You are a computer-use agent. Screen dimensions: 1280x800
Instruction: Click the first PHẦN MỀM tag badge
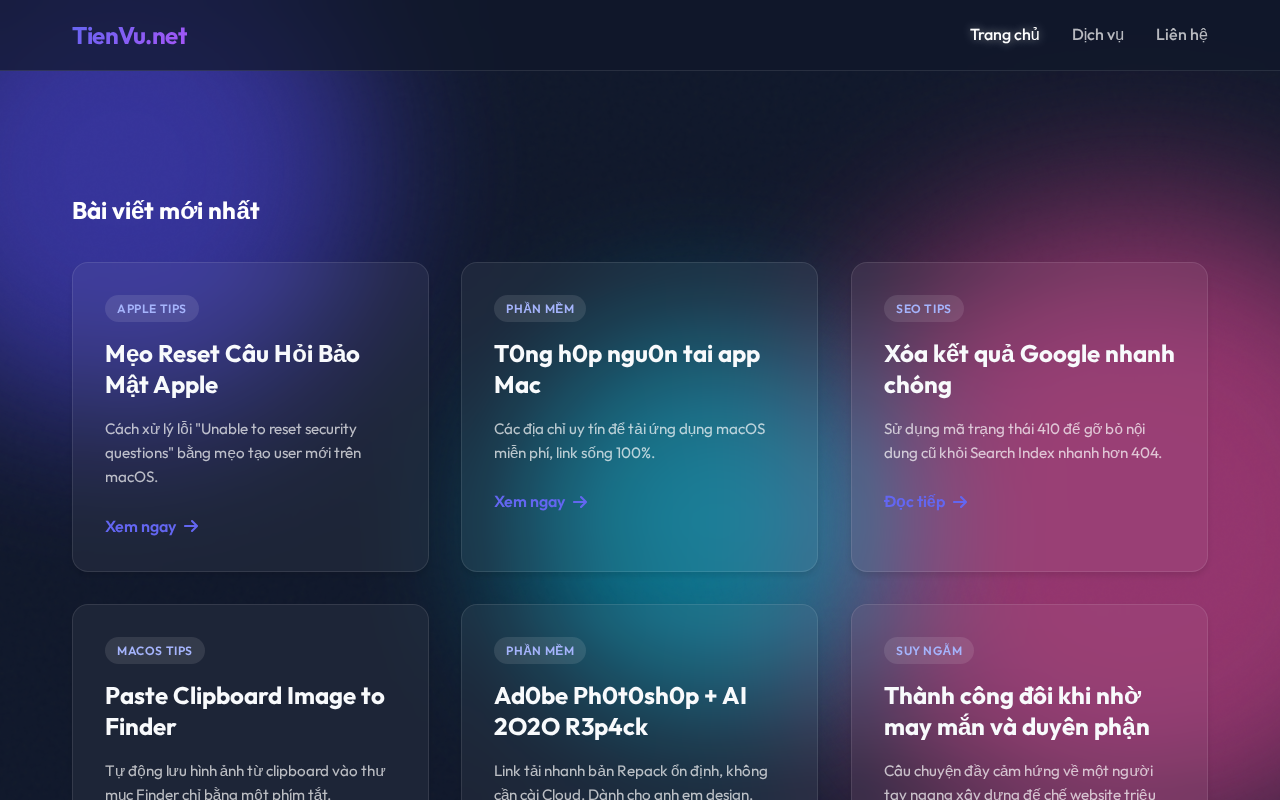(540, 308)
